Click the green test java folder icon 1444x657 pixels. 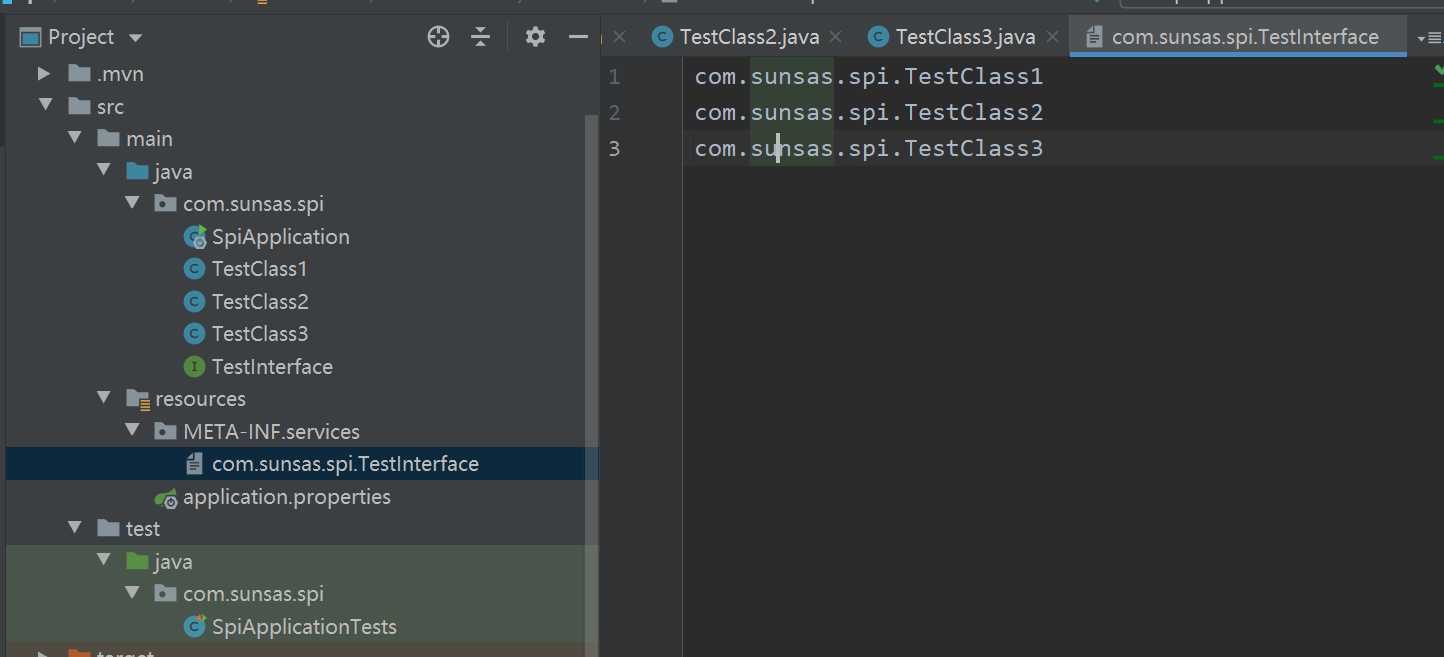pyautogui.click(x=137, y=561)
